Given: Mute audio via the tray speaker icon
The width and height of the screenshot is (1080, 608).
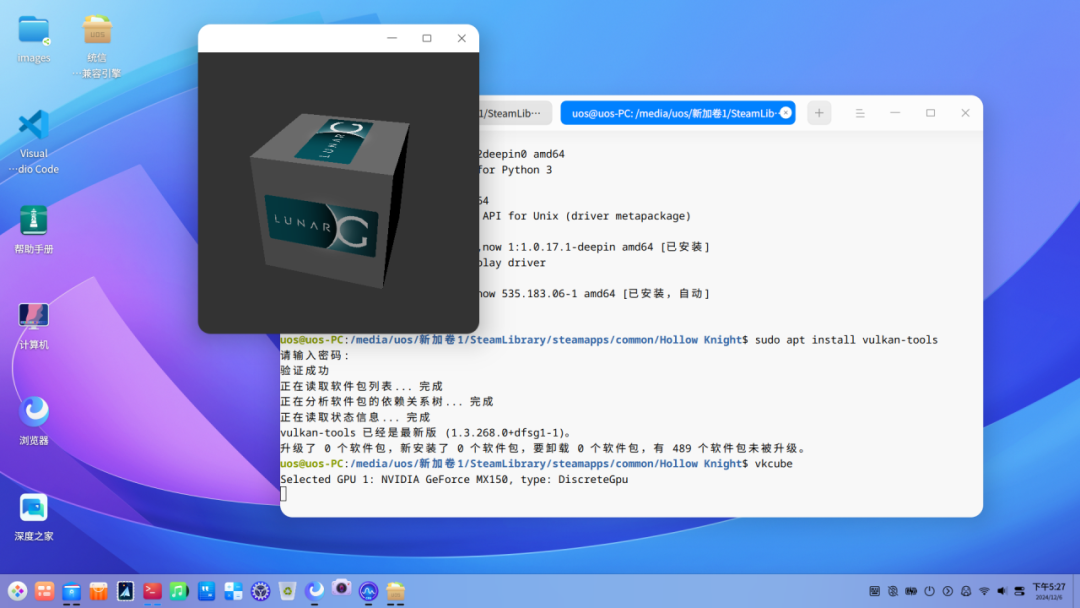Looking at the screenshot, I should [1003, 591].
